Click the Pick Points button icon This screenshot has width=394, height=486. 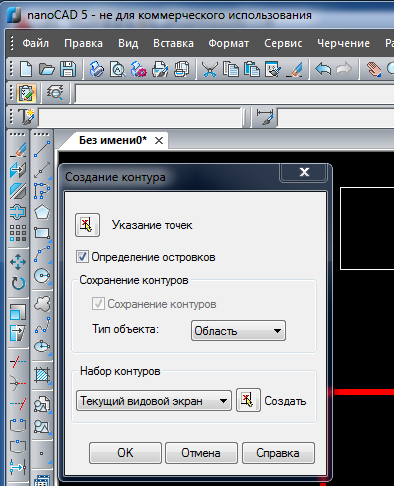click(x=87, y=225)
